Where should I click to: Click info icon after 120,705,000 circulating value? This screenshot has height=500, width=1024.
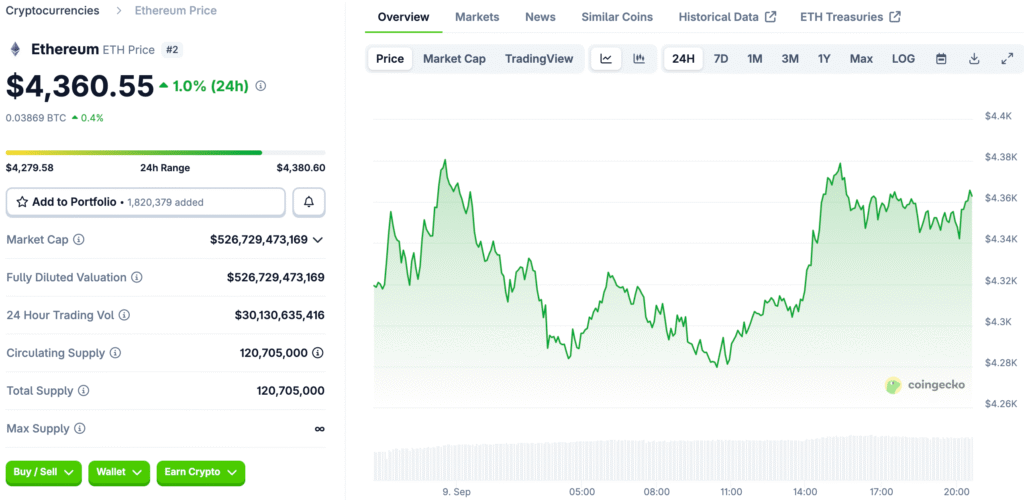(318, 353)
